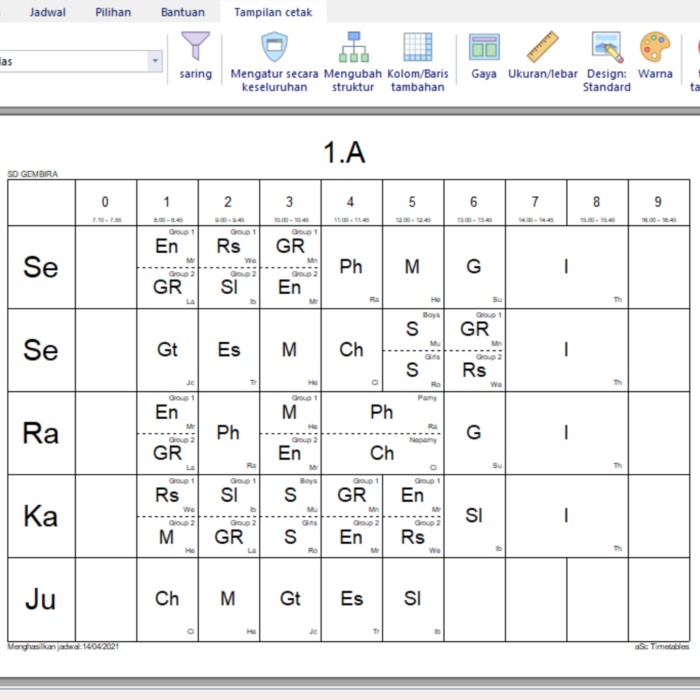Click the G lesson in Ra row
This screenshot has height=700, width=700.
[474, 432]
